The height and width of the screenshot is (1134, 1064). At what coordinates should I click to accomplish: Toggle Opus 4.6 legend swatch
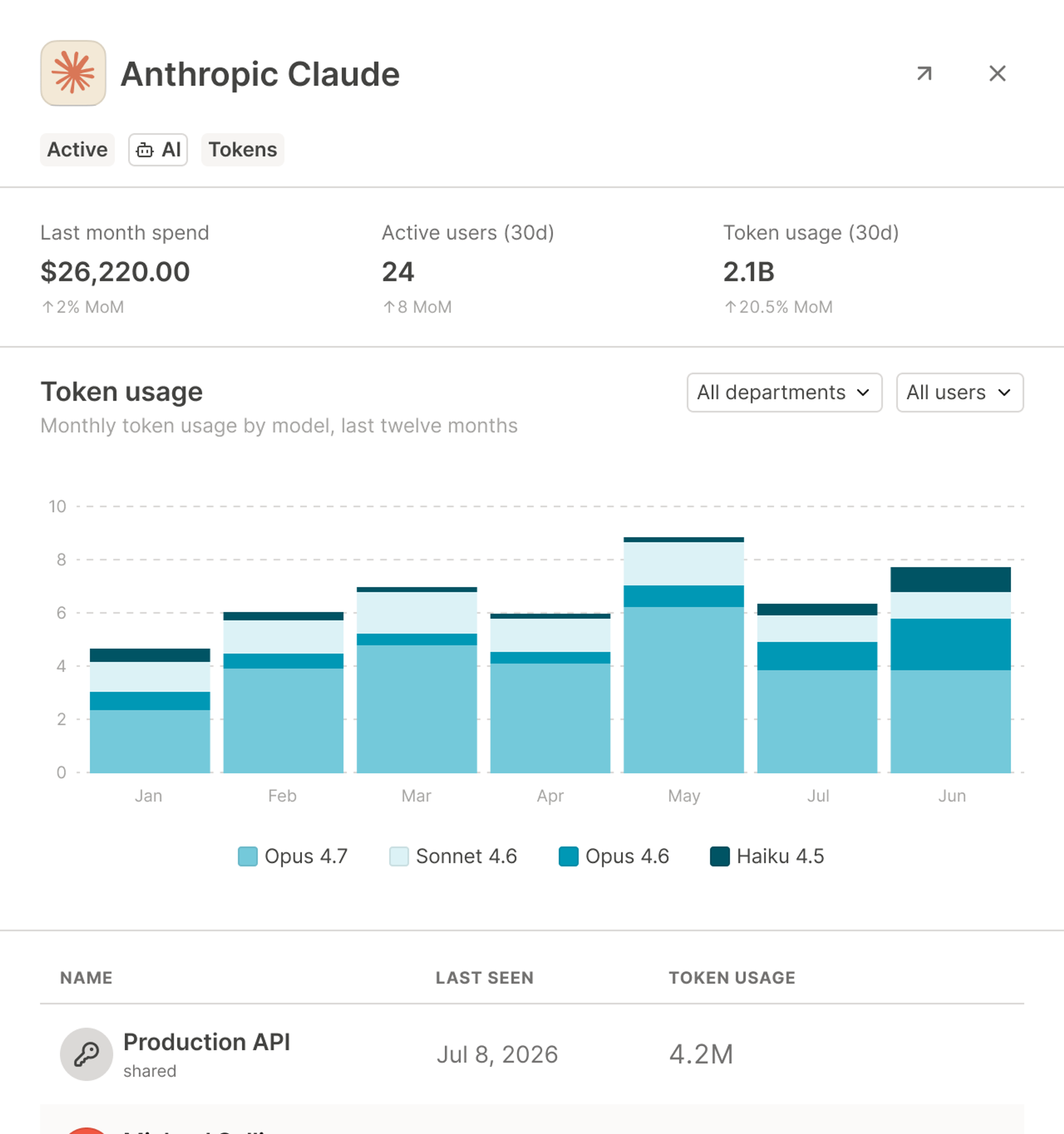pos(569,856)
